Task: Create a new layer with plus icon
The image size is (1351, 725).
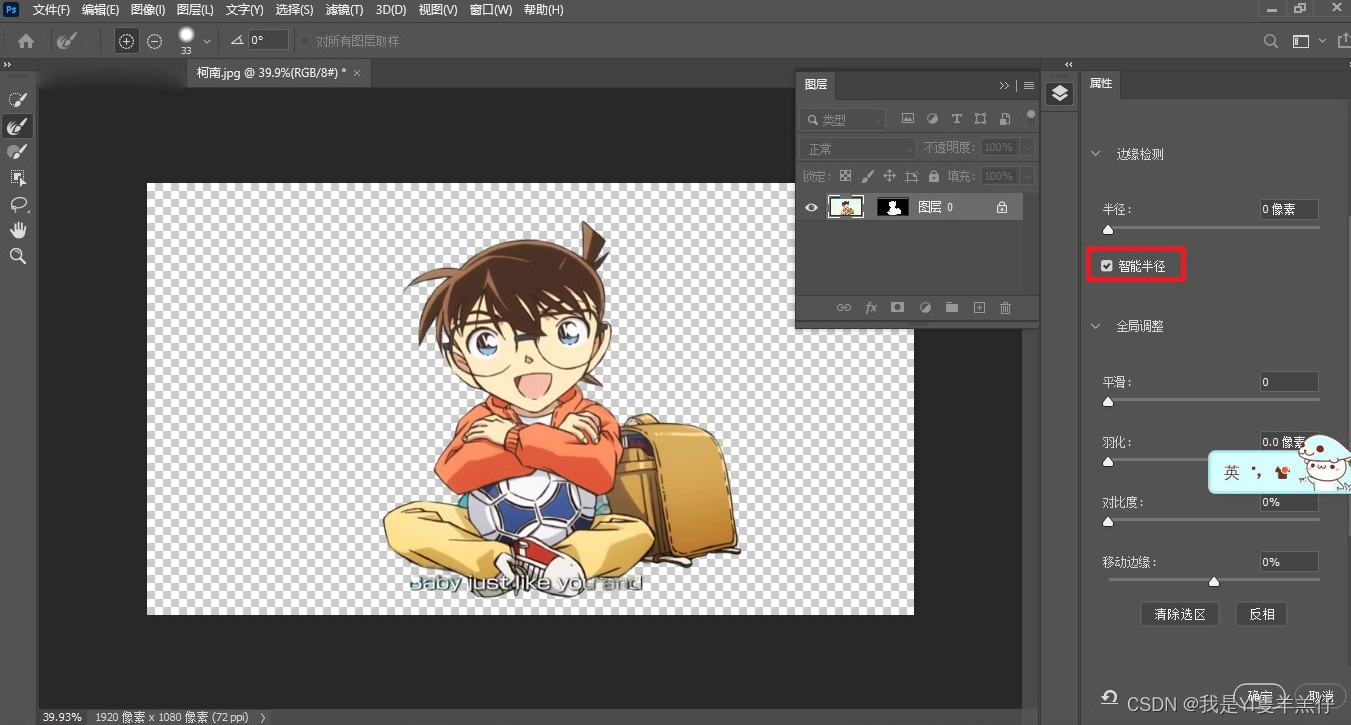Action: (x=979, y=308)
